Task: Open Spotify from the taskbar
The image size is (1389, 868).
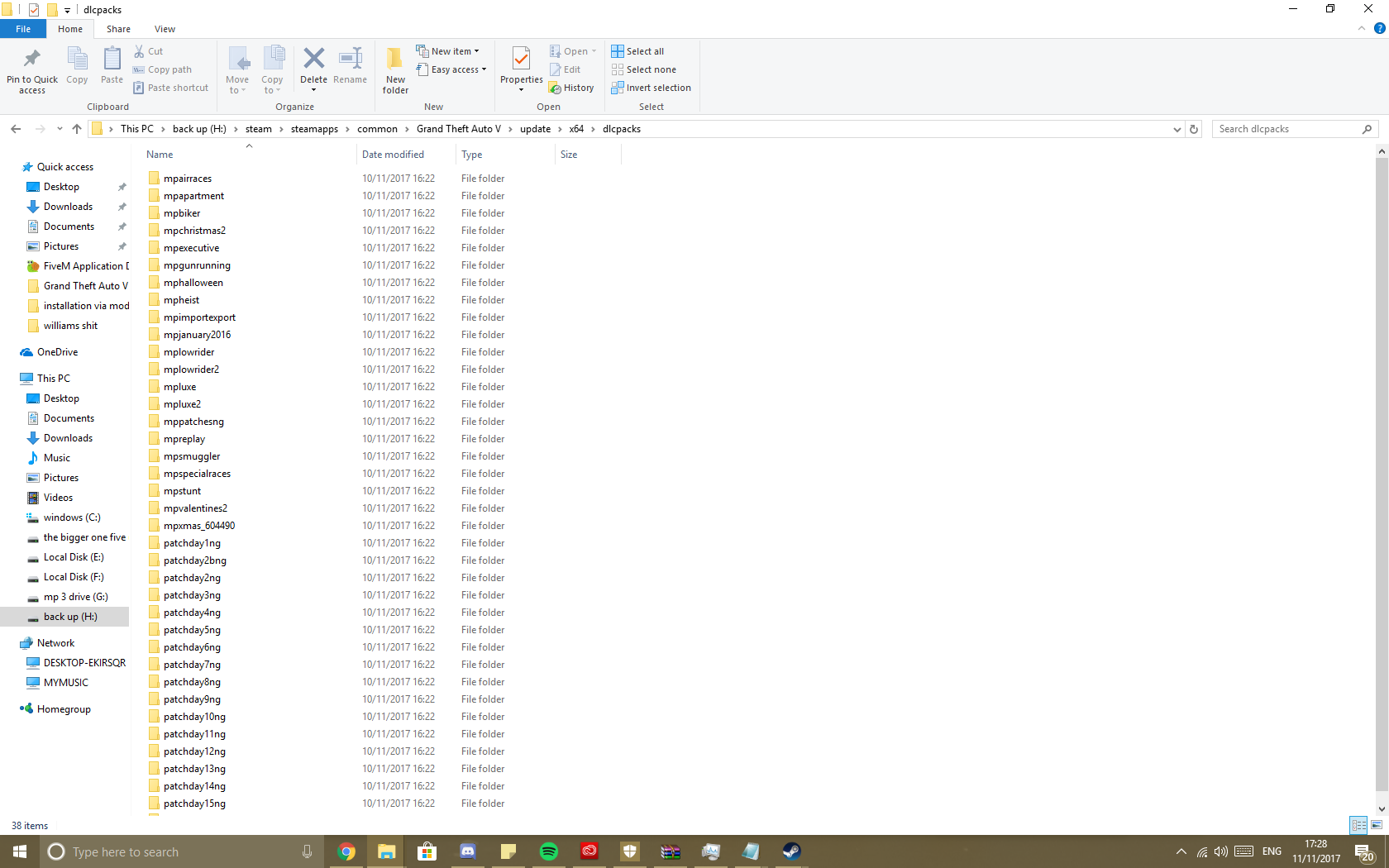Action: 548,851
